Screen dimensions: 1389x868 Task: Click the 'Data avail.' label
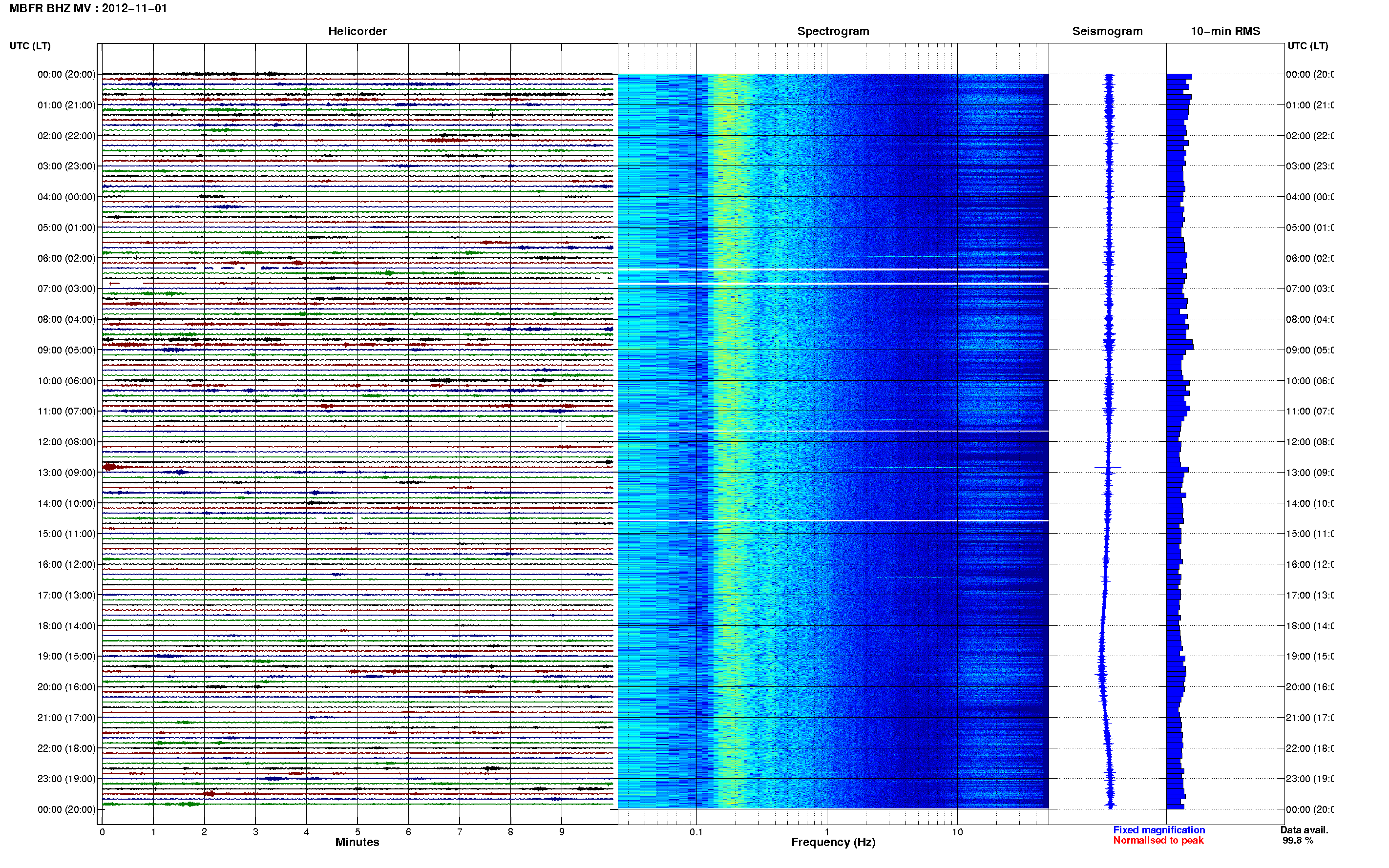point(1304,830)
